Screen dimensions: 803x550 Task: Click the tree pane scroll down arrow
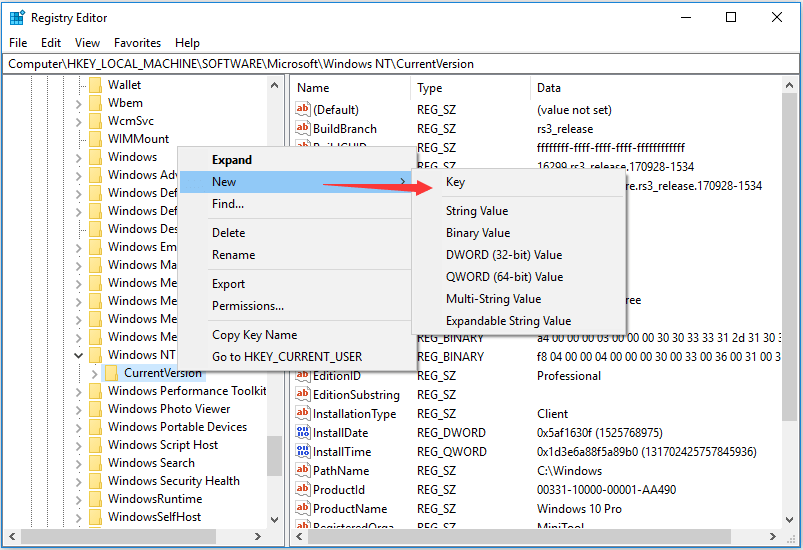click(x=274, y=519)
